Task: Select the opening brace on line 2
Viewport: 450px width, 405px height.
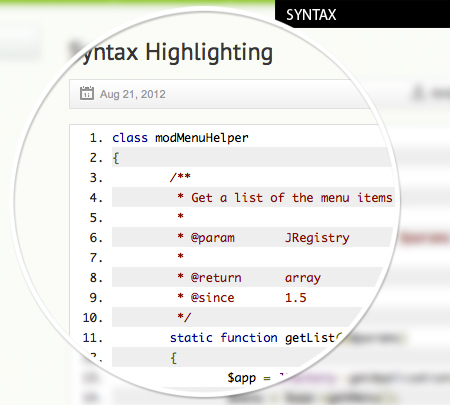Action: point(116,158)
